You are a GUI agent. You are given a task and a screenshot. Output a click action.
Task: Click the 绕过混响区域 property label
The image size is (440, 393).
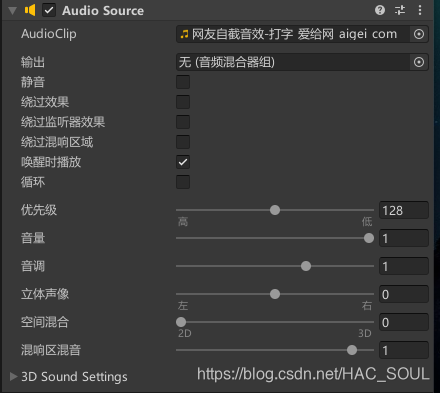pos(57,142)
